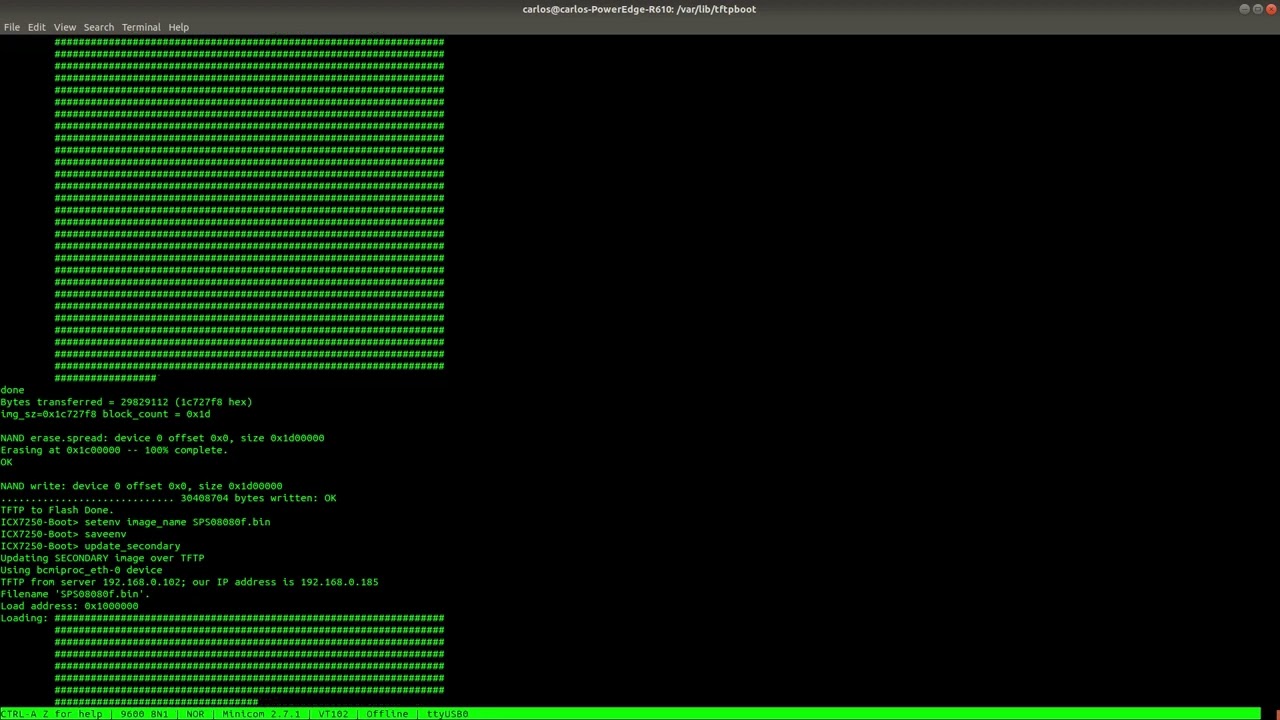Click the '9600 8N1' status entry
The width and height of the screenshot is (1280, 720).
click(145, 714)
